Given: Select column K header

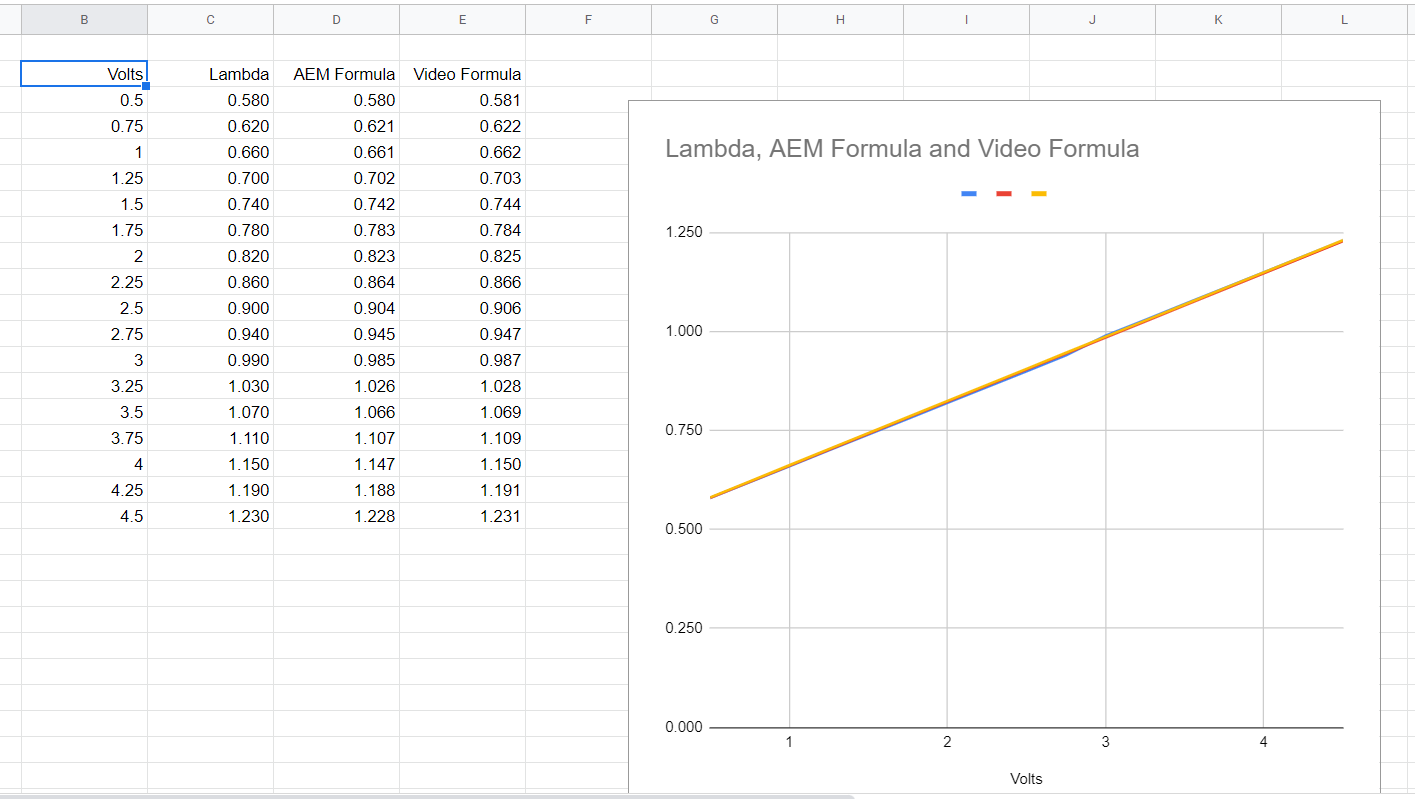Looking at the screenshot, I should pyautogui.click(x=1218, y=19).
